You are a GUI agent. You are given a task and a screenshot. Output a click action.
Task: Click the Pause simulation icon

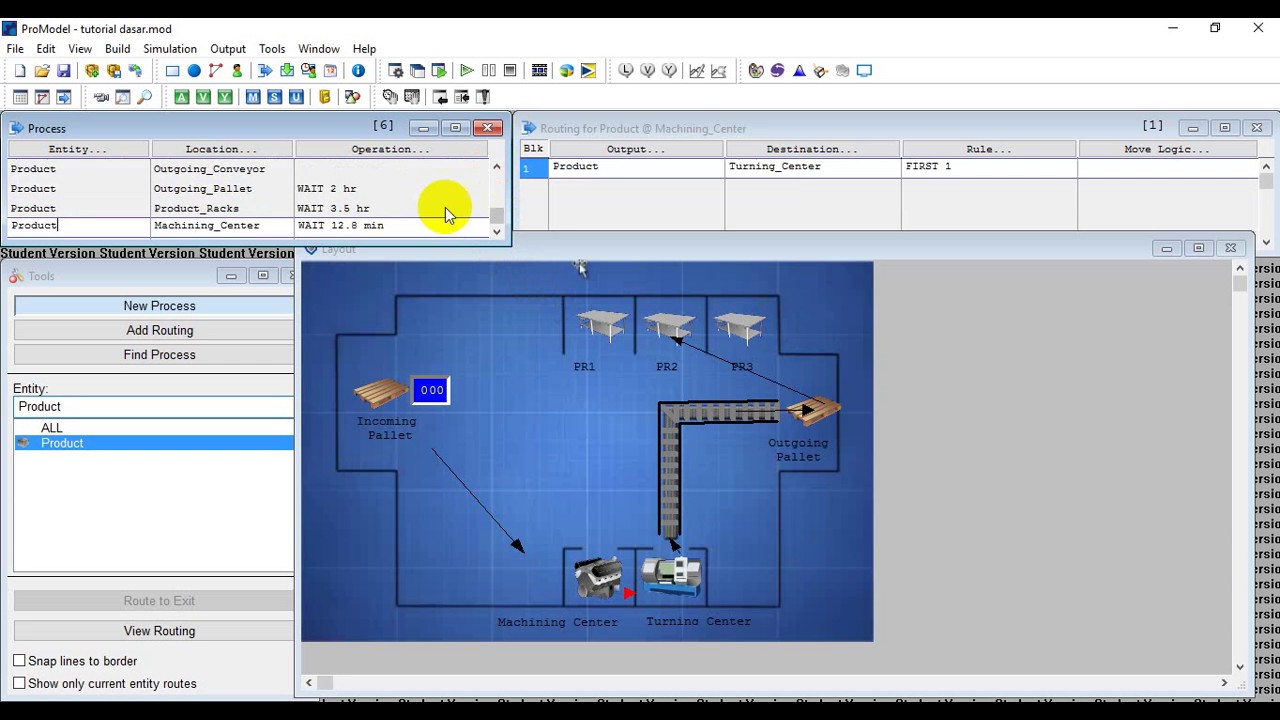[489, 71]
